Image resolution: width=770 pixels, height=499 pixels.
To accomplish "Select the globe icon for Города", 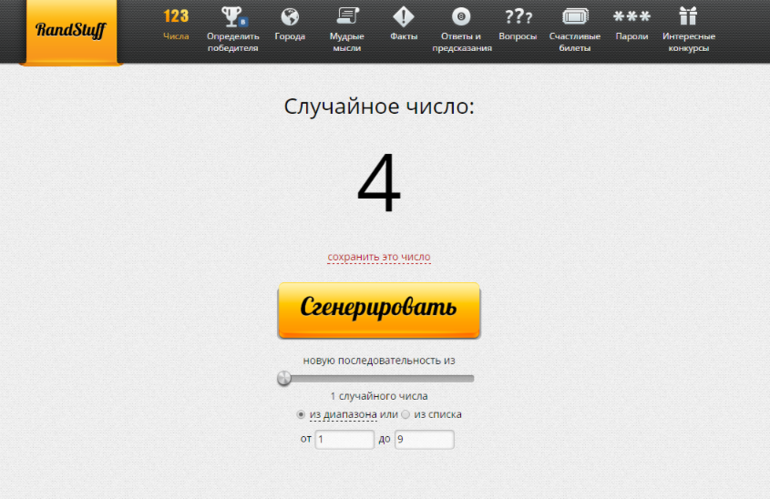I will pyautogui.click(x=290, y=17).
